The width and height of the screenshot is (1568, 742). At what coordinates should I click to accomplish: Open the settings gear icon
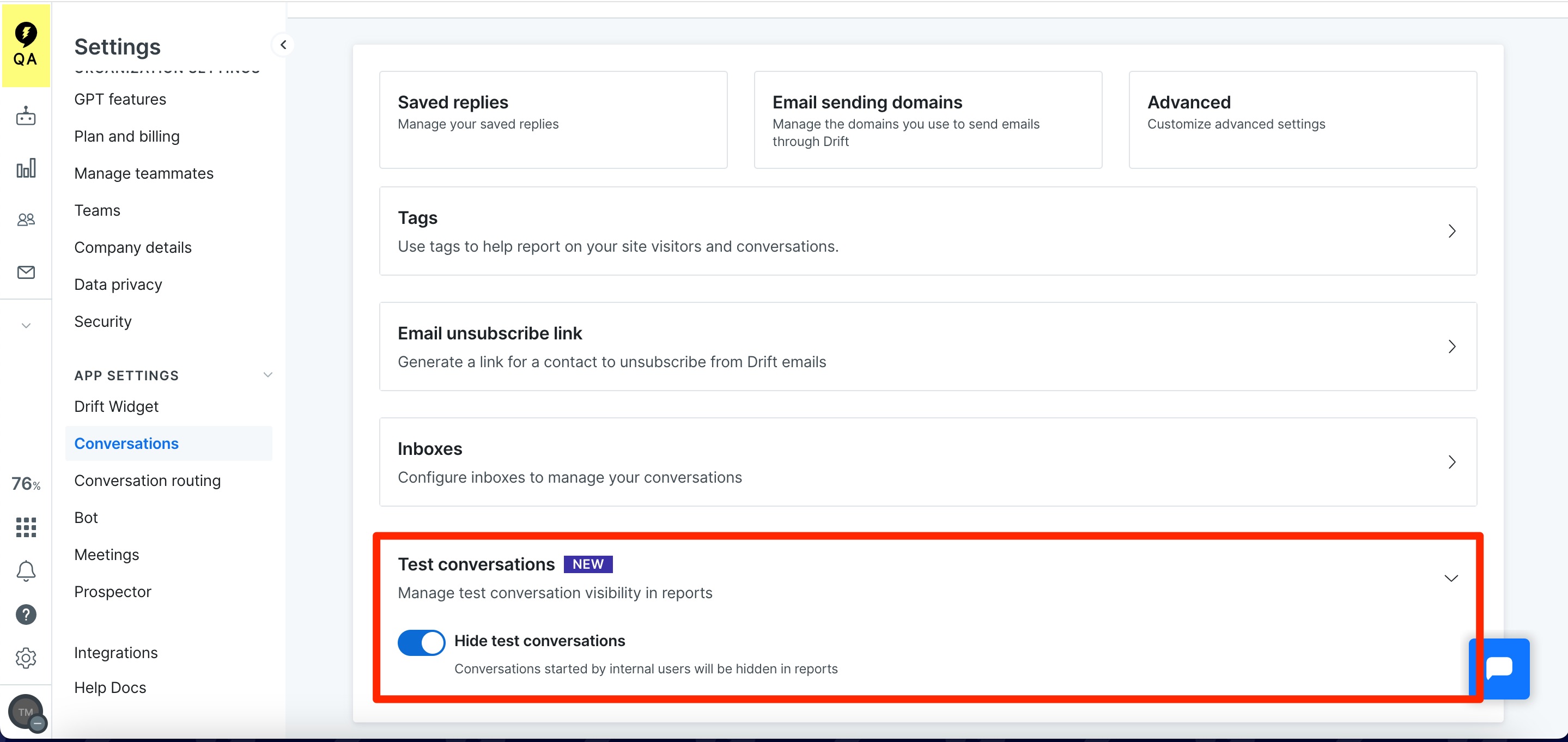click(x=26, y=658)
